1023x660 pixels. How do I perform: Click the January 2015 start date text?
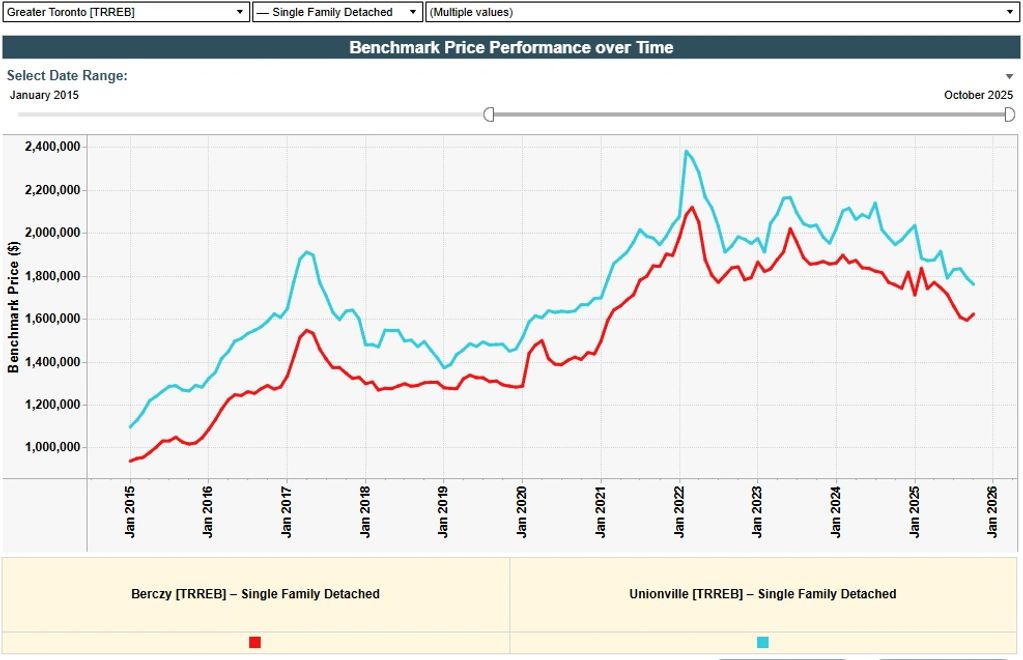click(44, 95)
